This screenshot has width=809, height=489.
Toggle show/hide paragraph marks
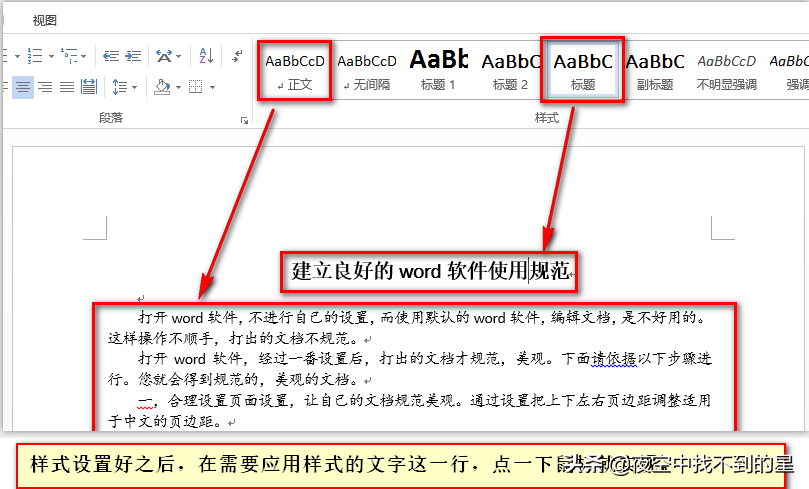[x=237, y=55]
